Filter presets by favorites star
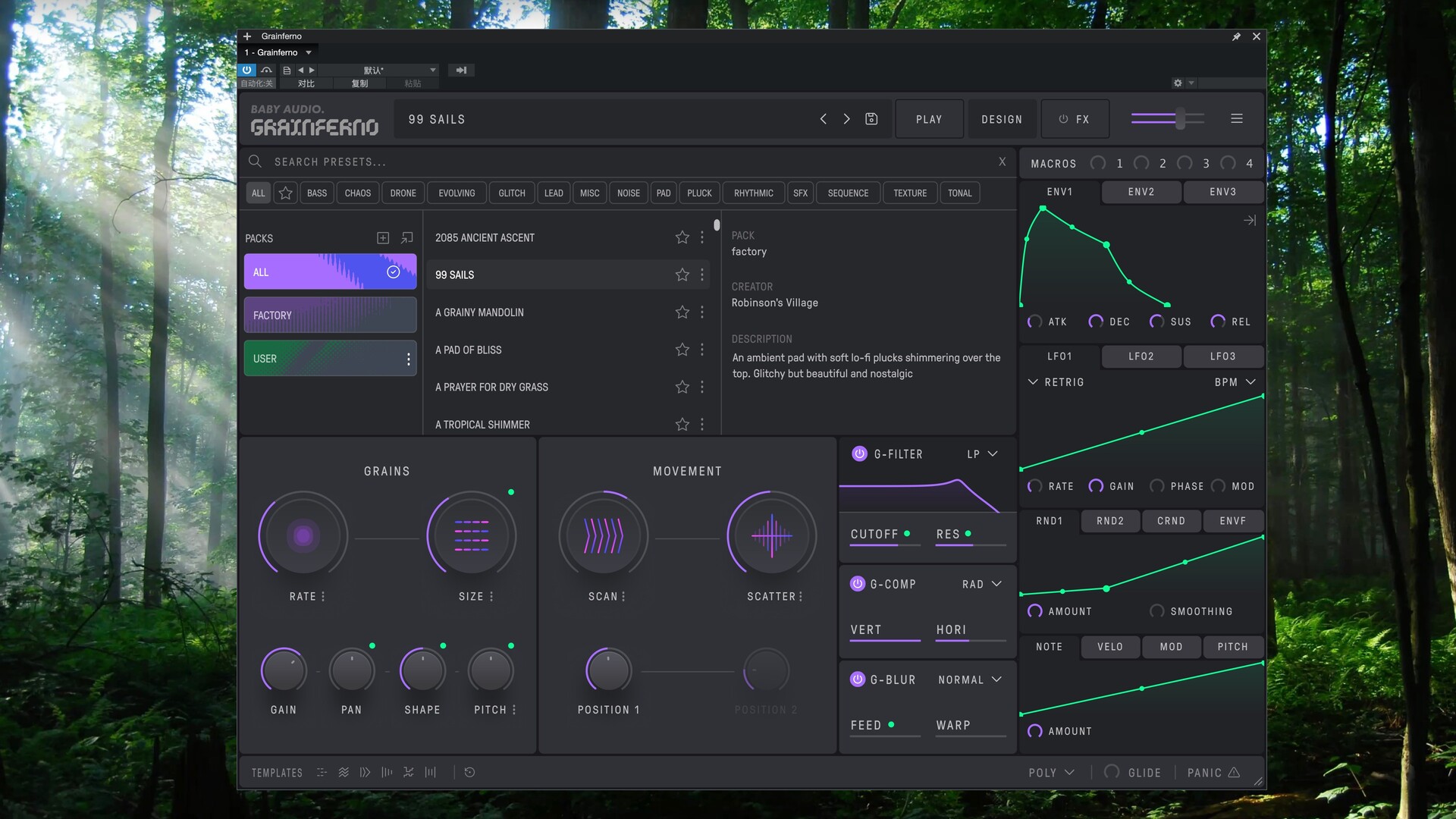 click(285, 193)
